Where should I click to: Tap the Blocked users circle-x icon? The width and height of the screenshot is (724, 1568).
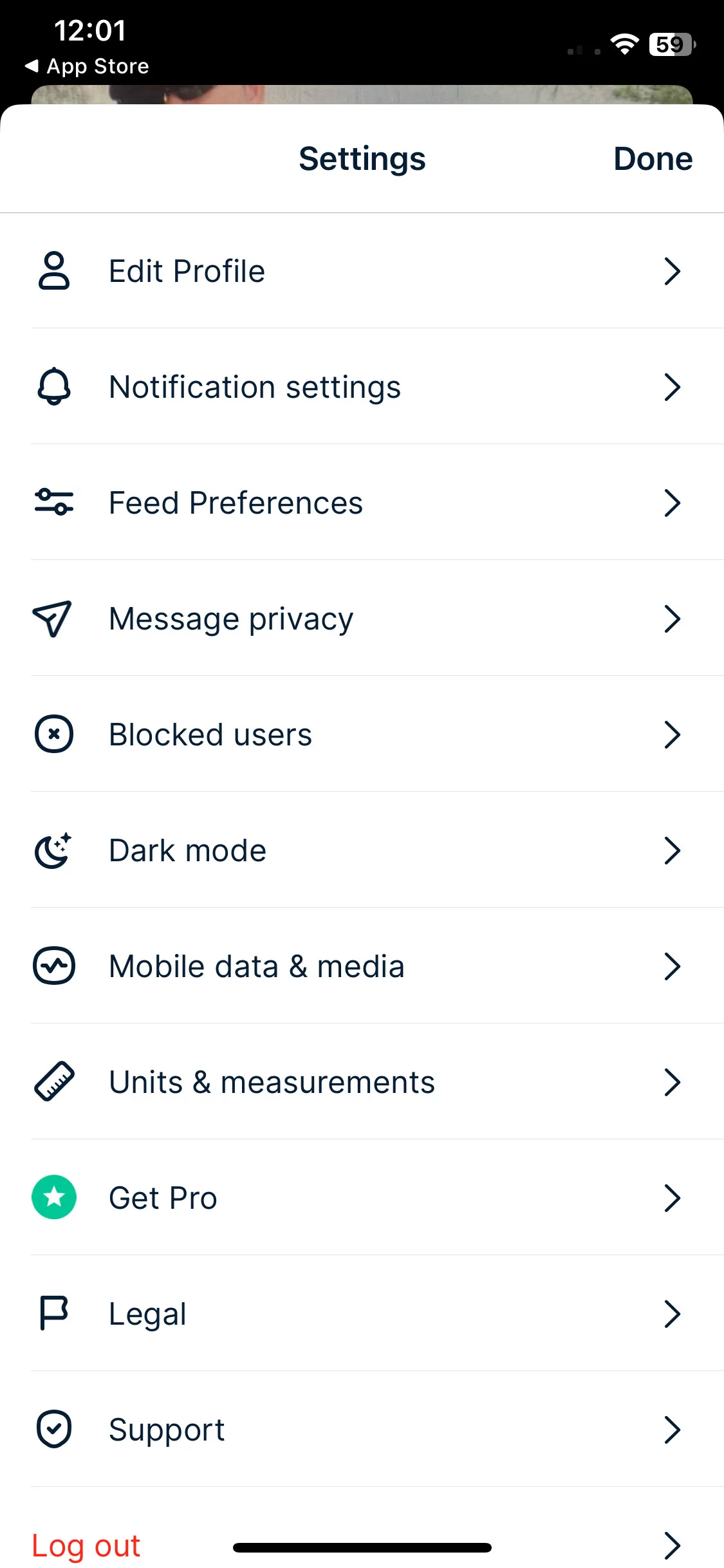54,734
